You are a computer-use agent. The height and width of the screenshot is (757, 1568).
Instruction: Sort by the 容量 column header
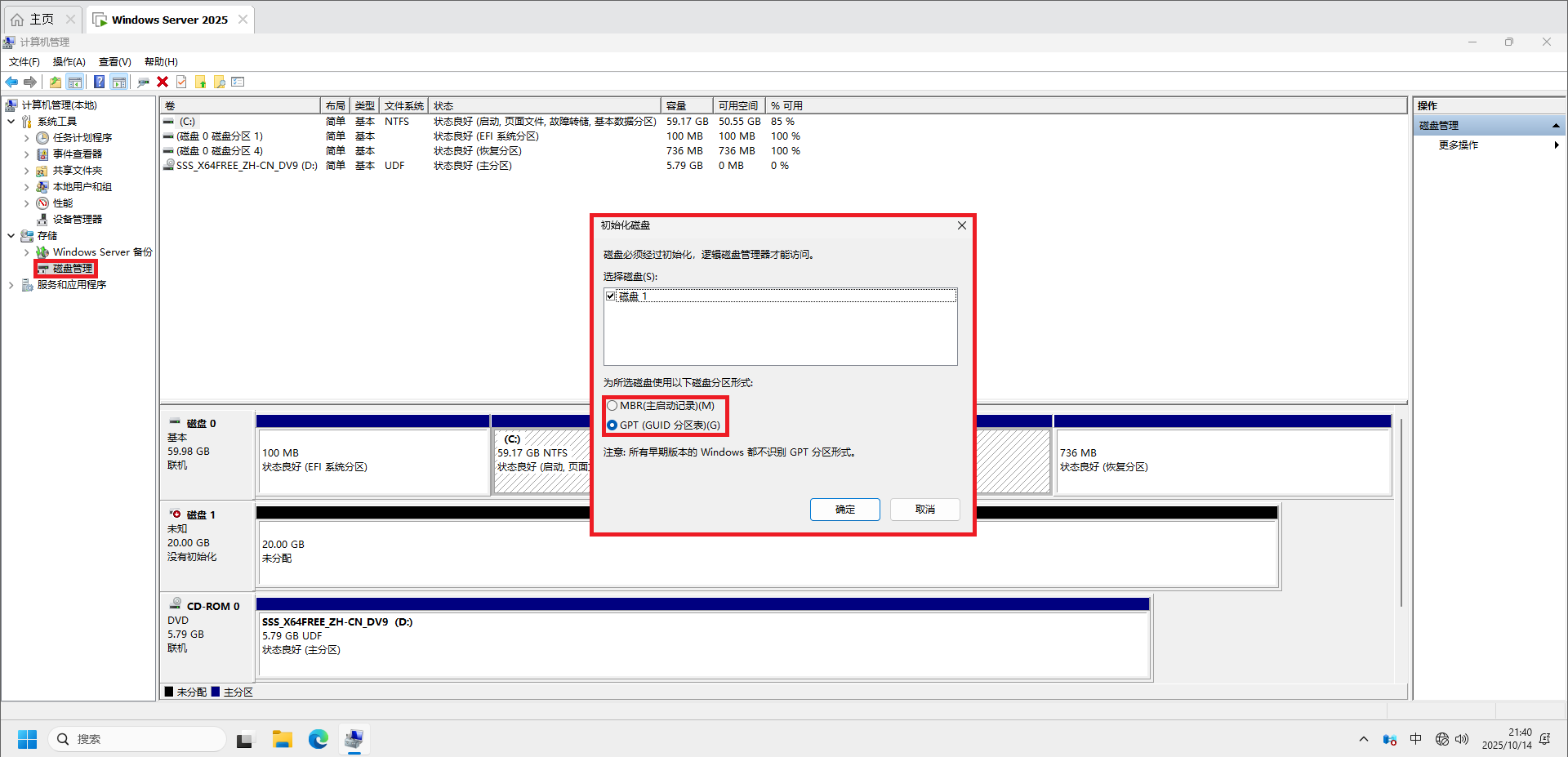pos(687,106)
